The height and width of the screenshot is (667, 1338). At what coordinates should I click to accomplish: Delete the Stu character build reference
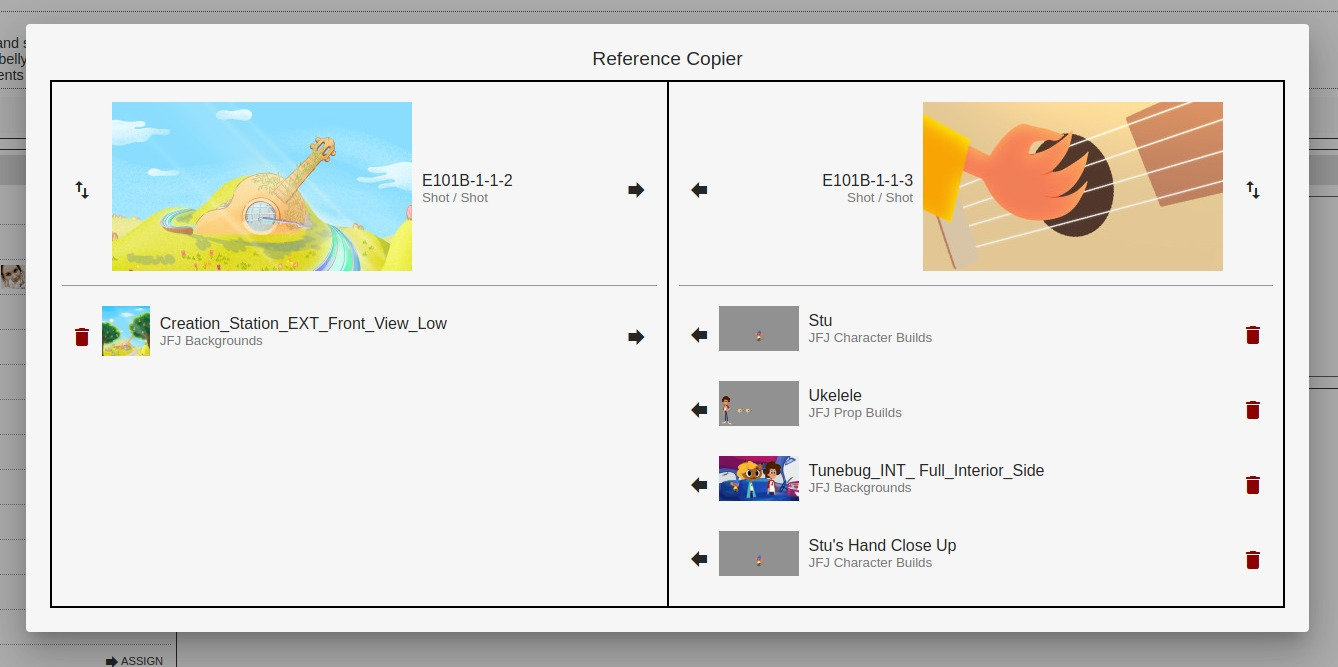pyautogui.click(x=1253, y=335)
